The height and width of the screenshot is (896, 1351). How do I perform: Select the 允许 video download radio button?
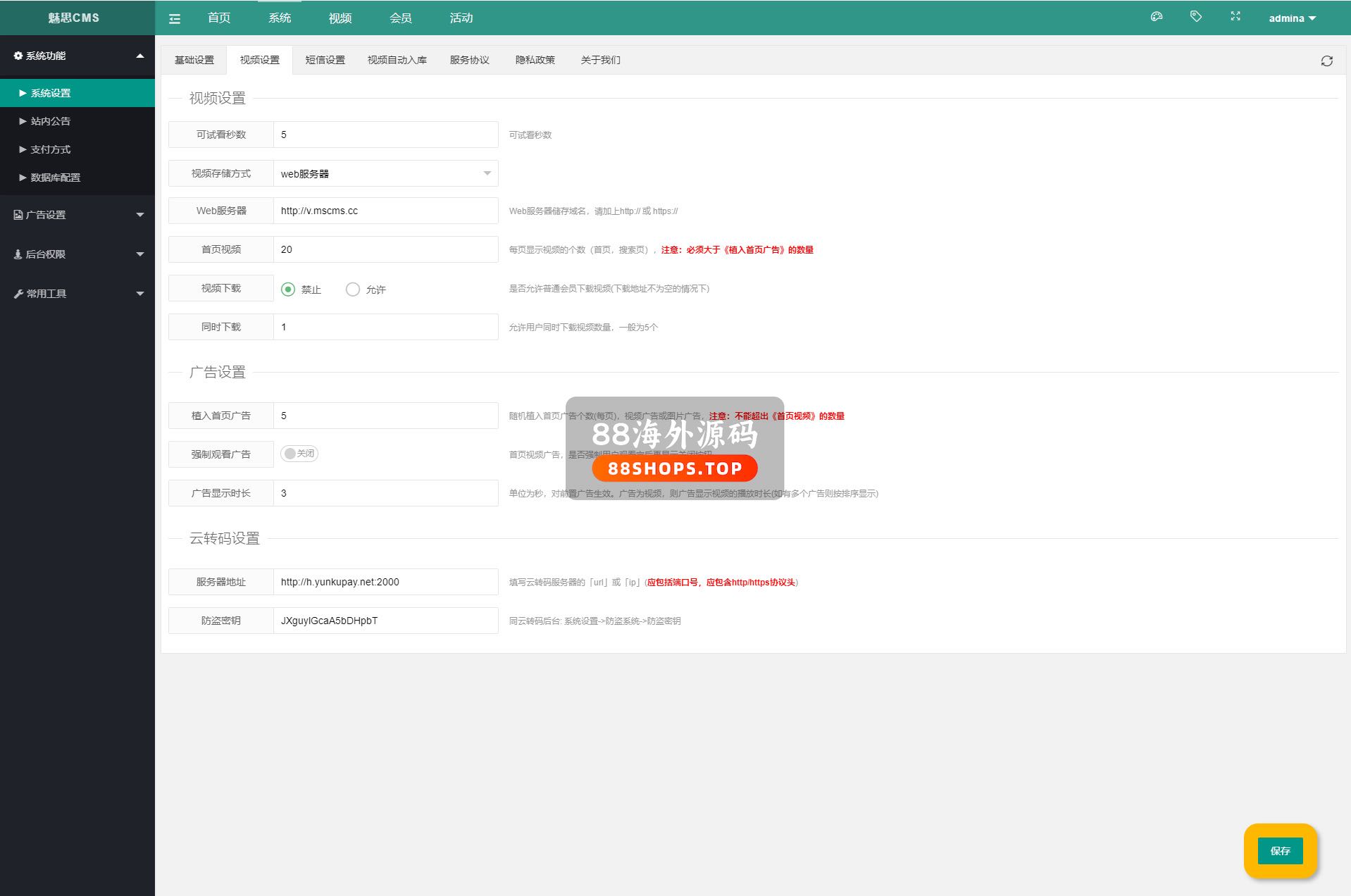(353, 290)
